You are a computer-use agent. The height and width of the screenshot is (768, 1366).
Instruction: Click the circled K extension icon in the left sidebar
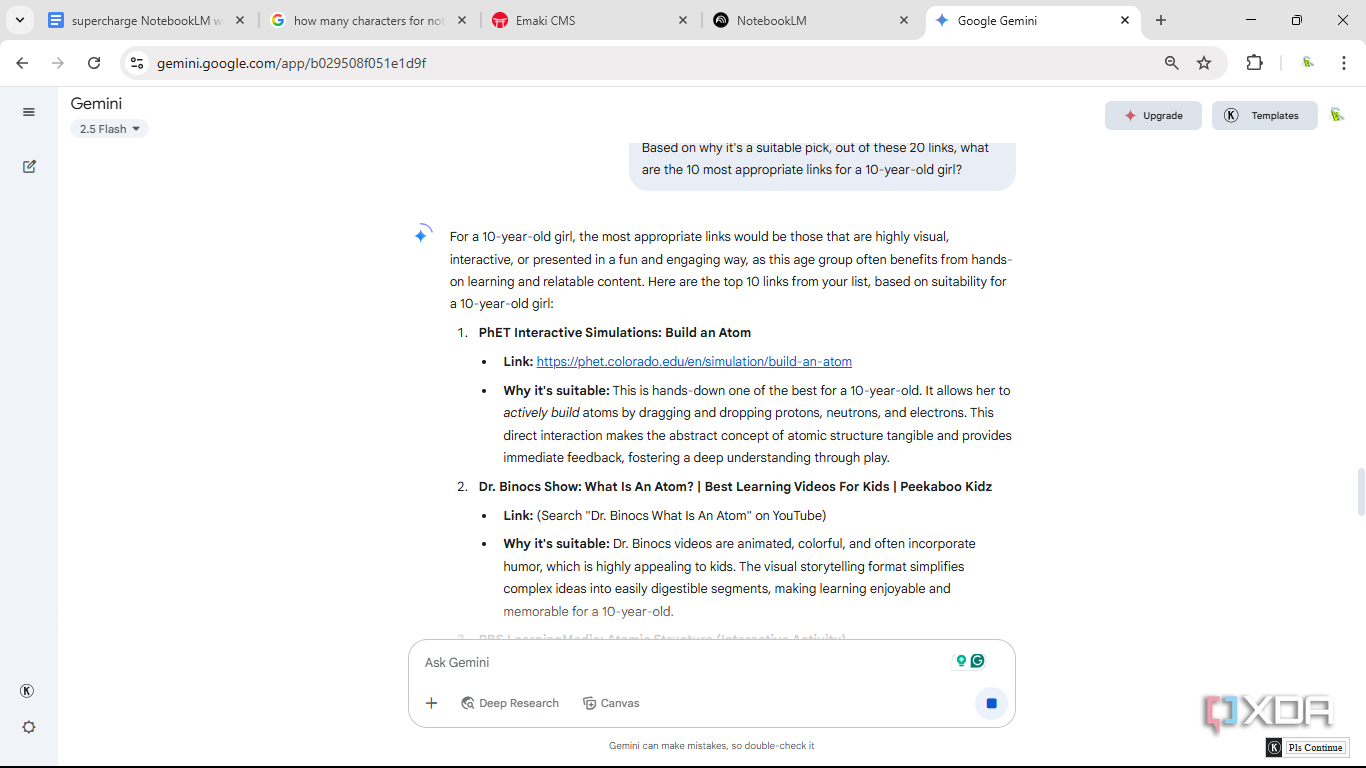click(x=28, y=691)
